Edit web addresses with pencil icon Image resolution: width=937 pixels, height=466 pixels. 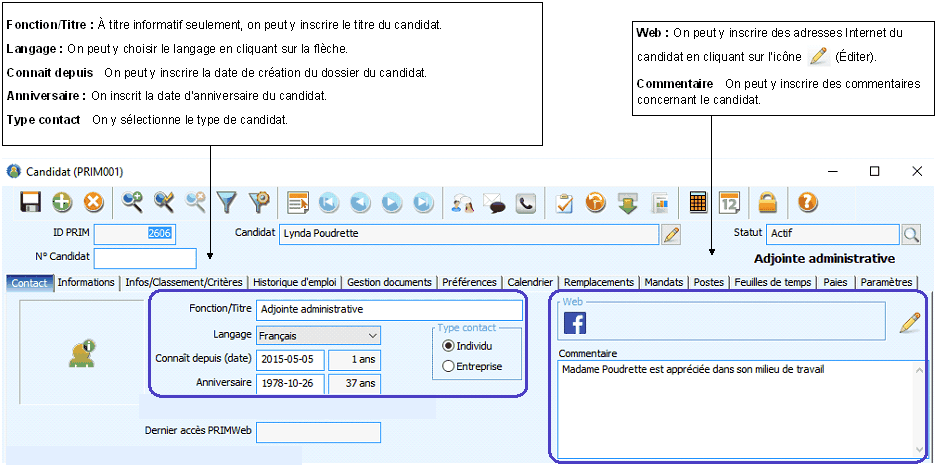[x=909, y=322]
